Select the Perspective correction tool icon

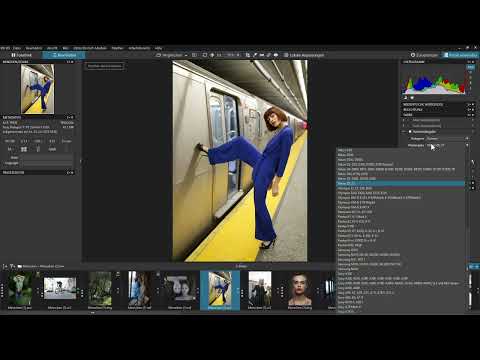[262, 55]
